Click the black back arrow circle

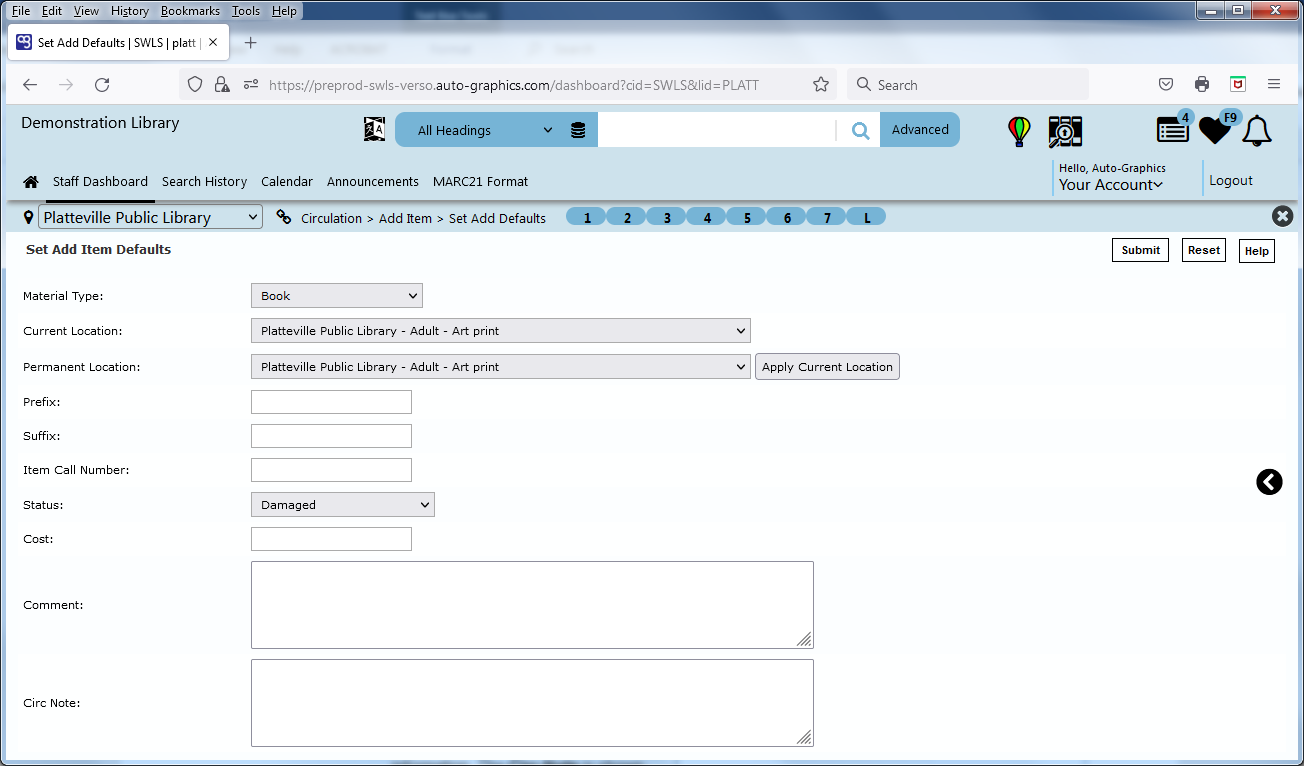coord(1269,482)
